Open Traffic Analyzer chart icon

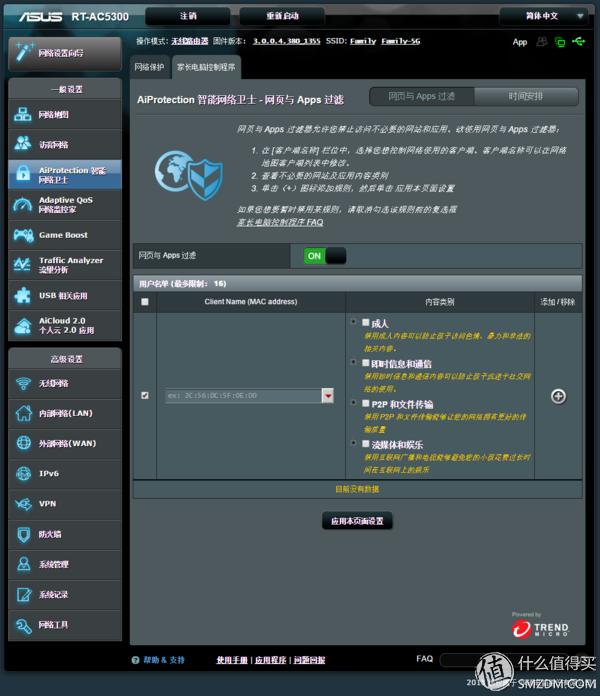[x=22, y=265]
